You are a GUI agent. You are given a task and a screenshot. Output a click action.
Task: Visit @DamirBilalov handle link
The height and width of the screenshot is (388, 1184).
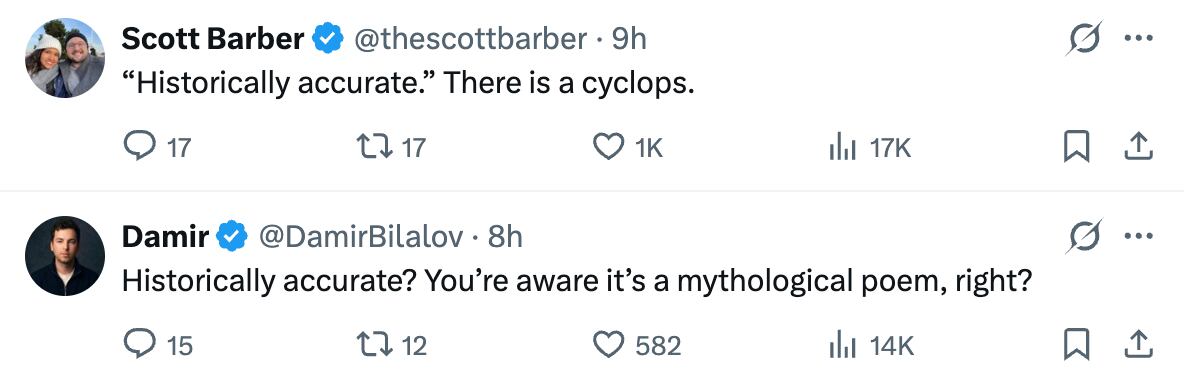[361, 236]
